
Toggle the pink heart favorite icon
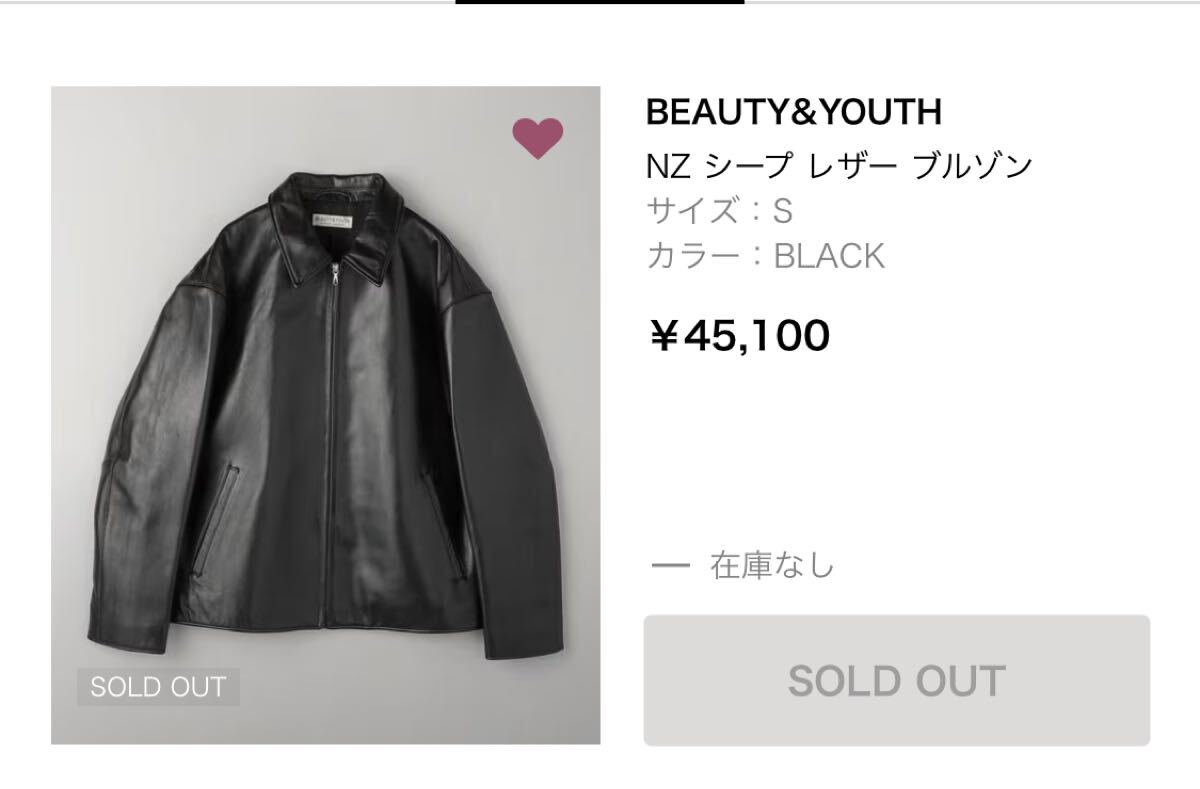pyautogui.click(x=538, y=138)
